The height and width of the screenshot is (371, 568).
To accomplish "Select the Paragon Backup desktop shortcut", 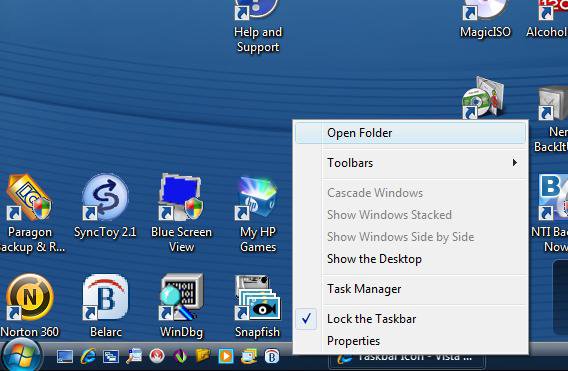I will pos(29,213).
